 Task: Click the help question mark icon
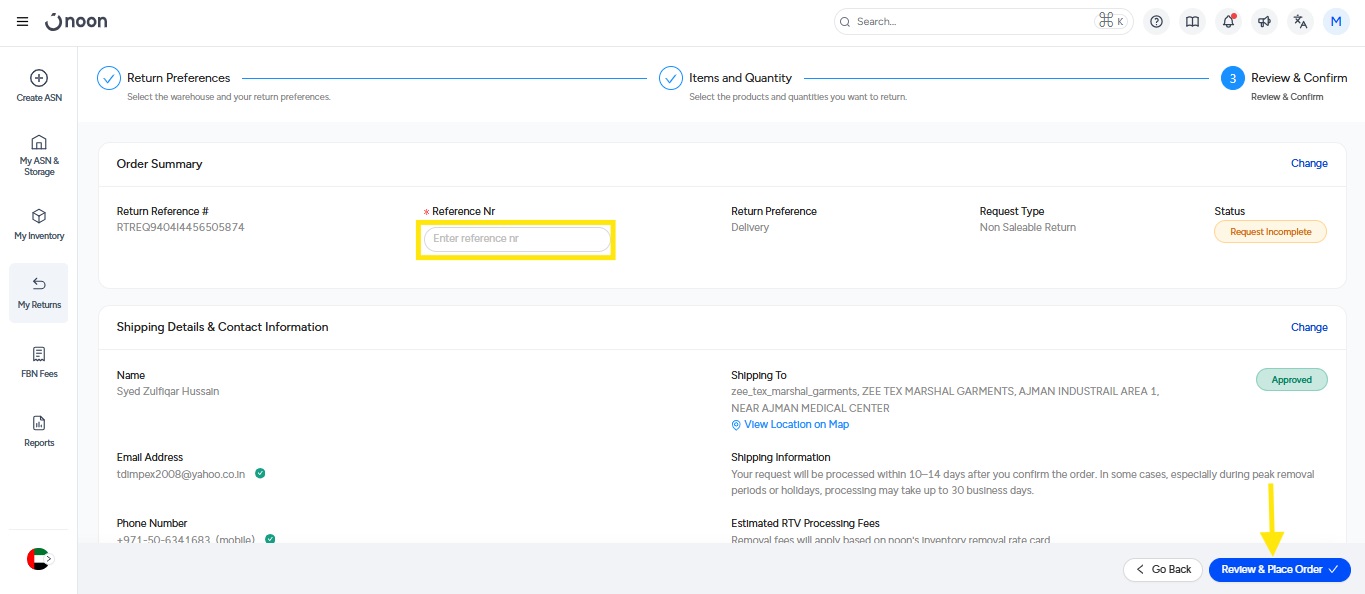pyautogui.click(x=1156, y=21)
